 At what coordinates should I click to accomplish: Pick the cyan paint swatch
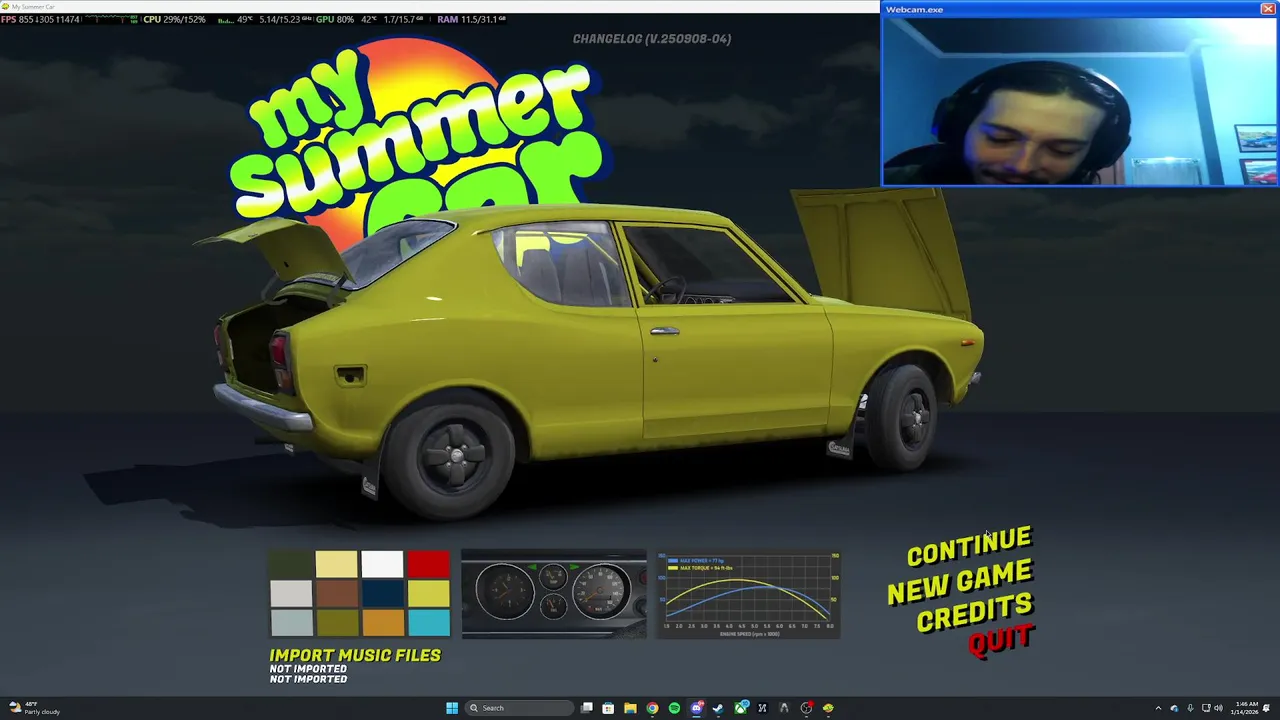428,623
